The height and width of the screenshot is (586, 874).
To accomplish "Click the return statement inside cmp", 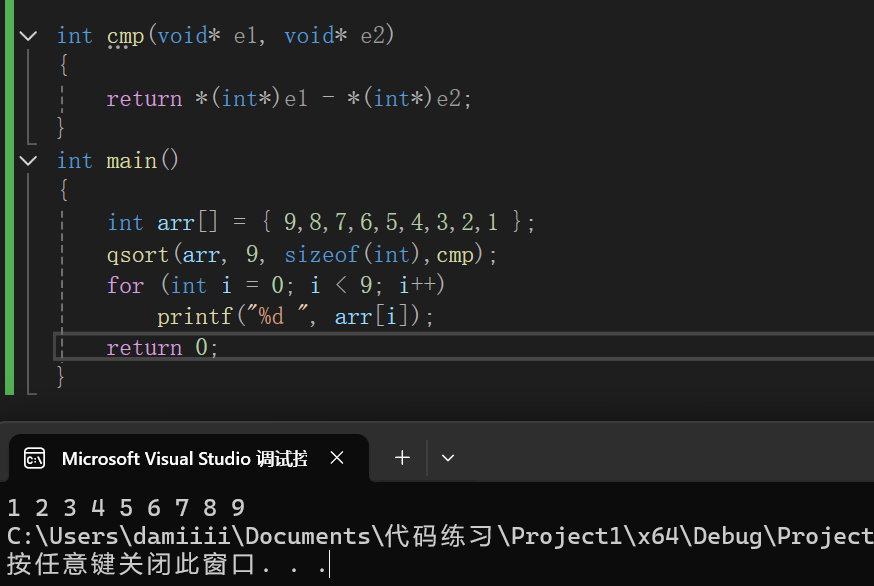I will click(x=289, y=99).
